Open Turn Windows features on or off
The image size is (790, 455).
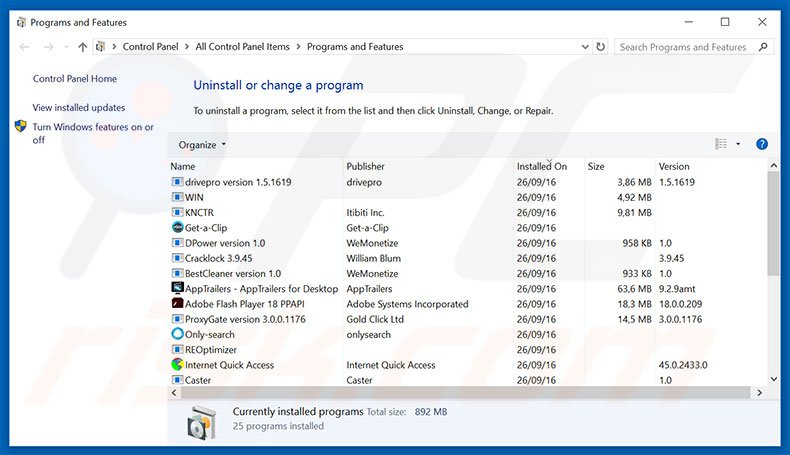coord(93,133)
